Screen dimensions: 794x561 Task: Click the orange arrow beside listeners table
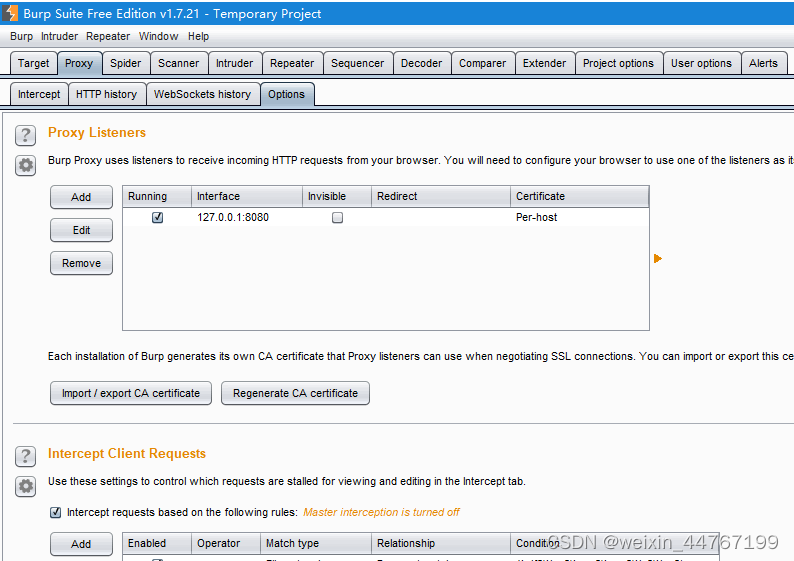tap(658, 259)
